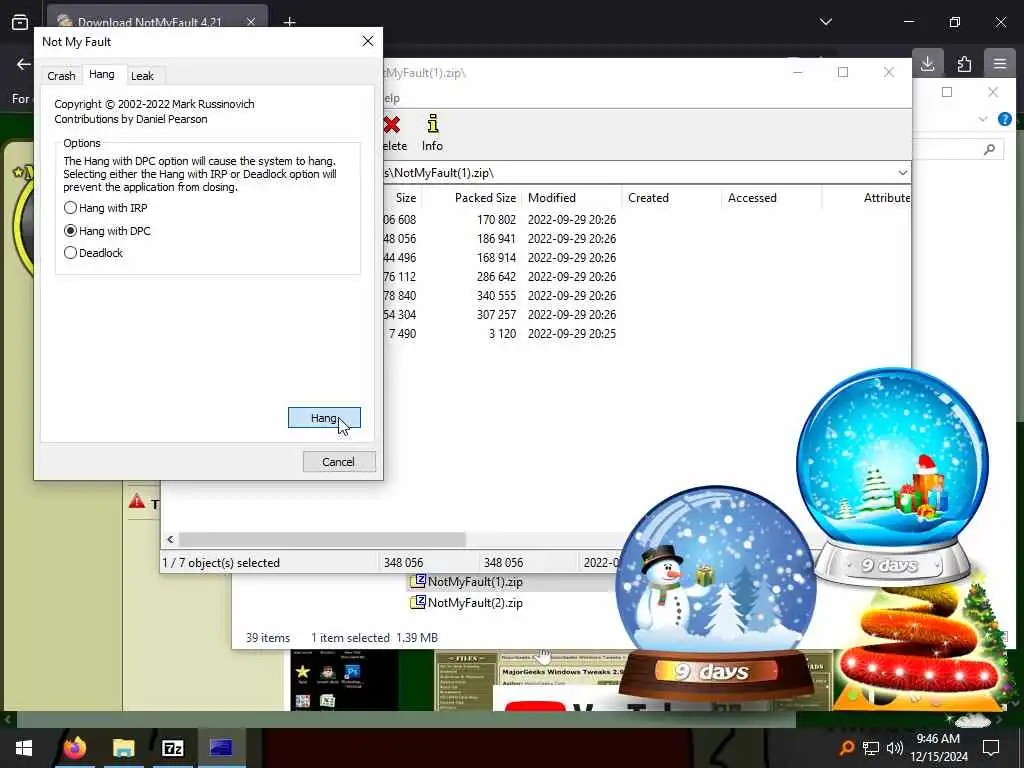Image resolution: width=1024 pixels, height=768 pixels.
Task: Switch to the Hang tab
Action: [x=101, y=74]
